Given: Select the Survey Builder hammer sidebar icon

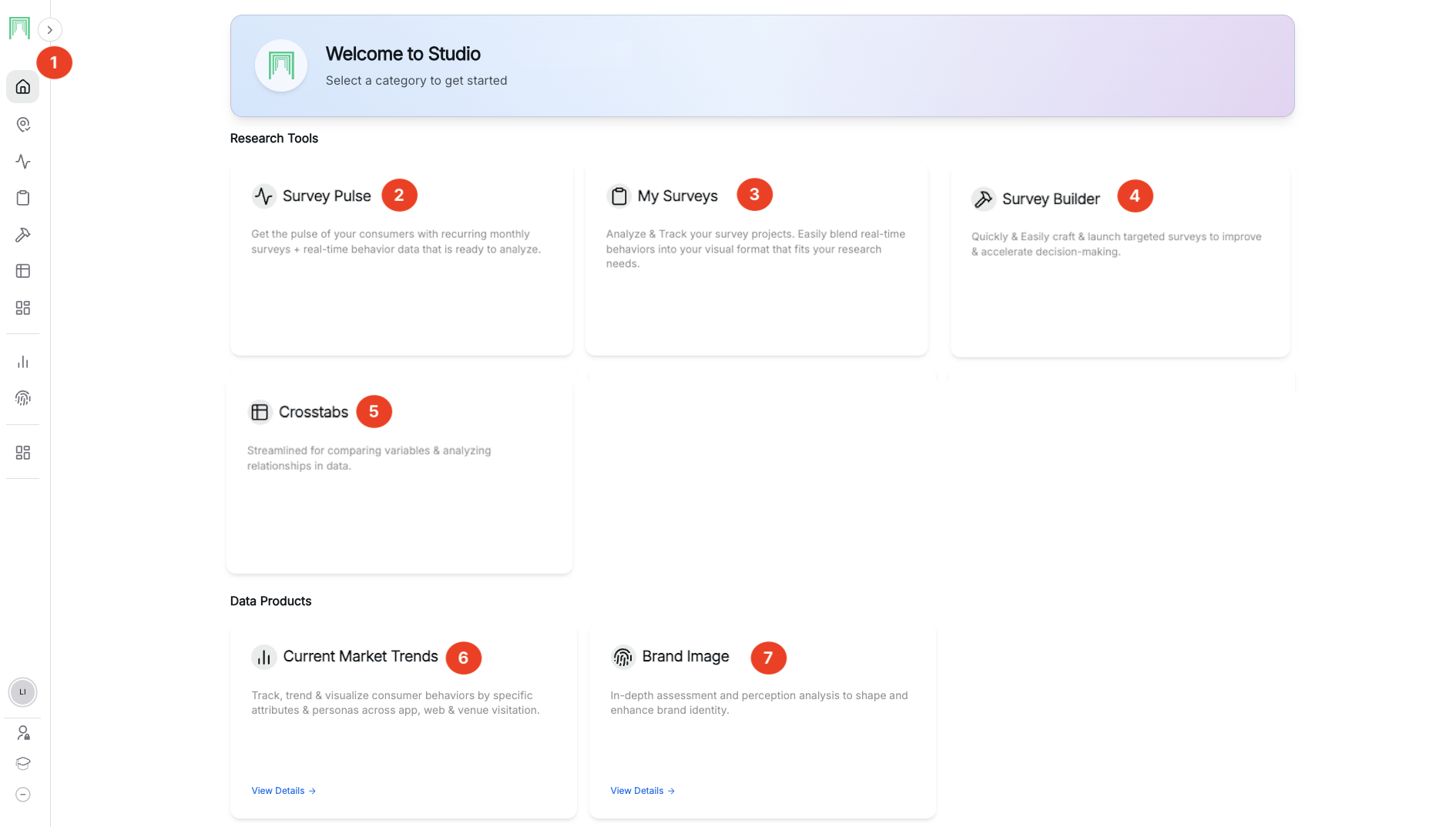Looking at the screenshot, I should (23, 235).
